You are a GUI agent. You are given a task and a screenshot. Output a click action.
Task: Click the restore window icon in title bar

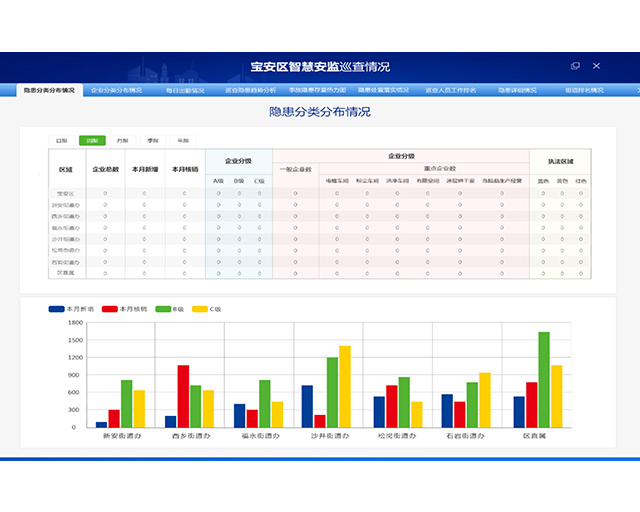[575, 66]
